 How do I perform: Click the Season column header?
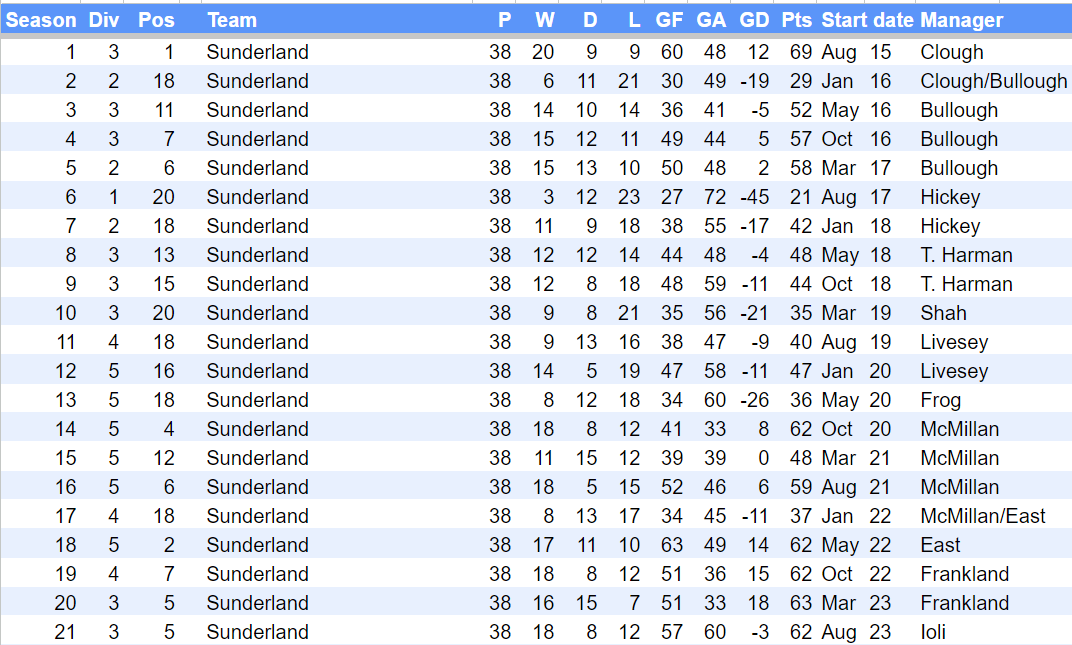[41, 20]
